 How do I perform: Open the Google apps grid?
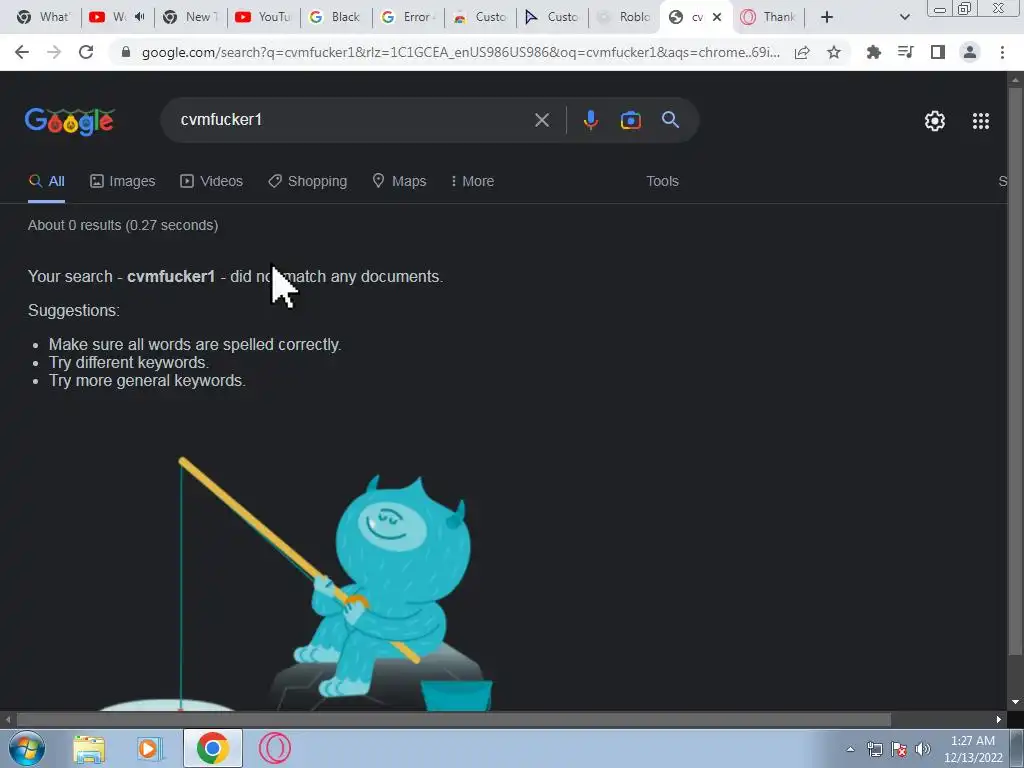tap(981, 121)
